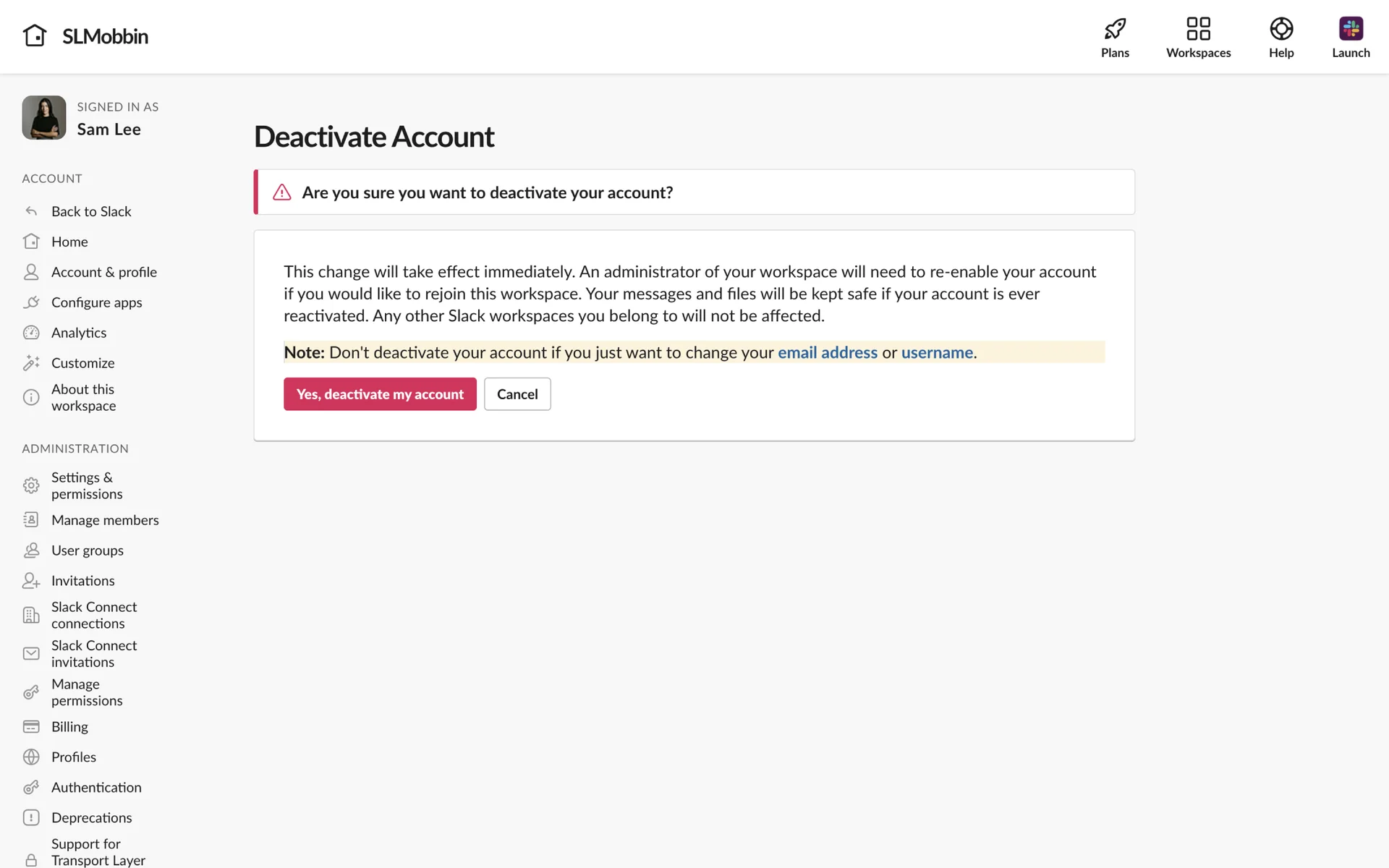1389x868 pixels.
Task: Click the Settings & permissions gear icon
Action: point(31,485)
